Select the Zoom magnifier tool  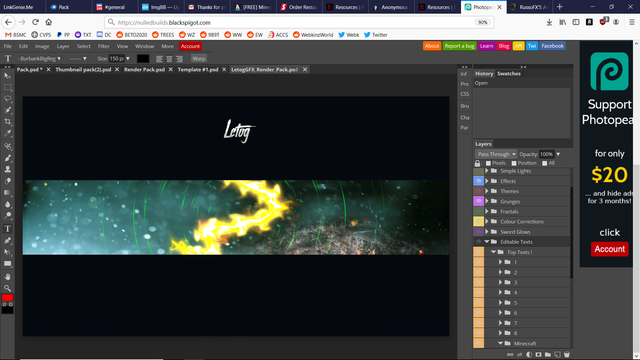7,288
